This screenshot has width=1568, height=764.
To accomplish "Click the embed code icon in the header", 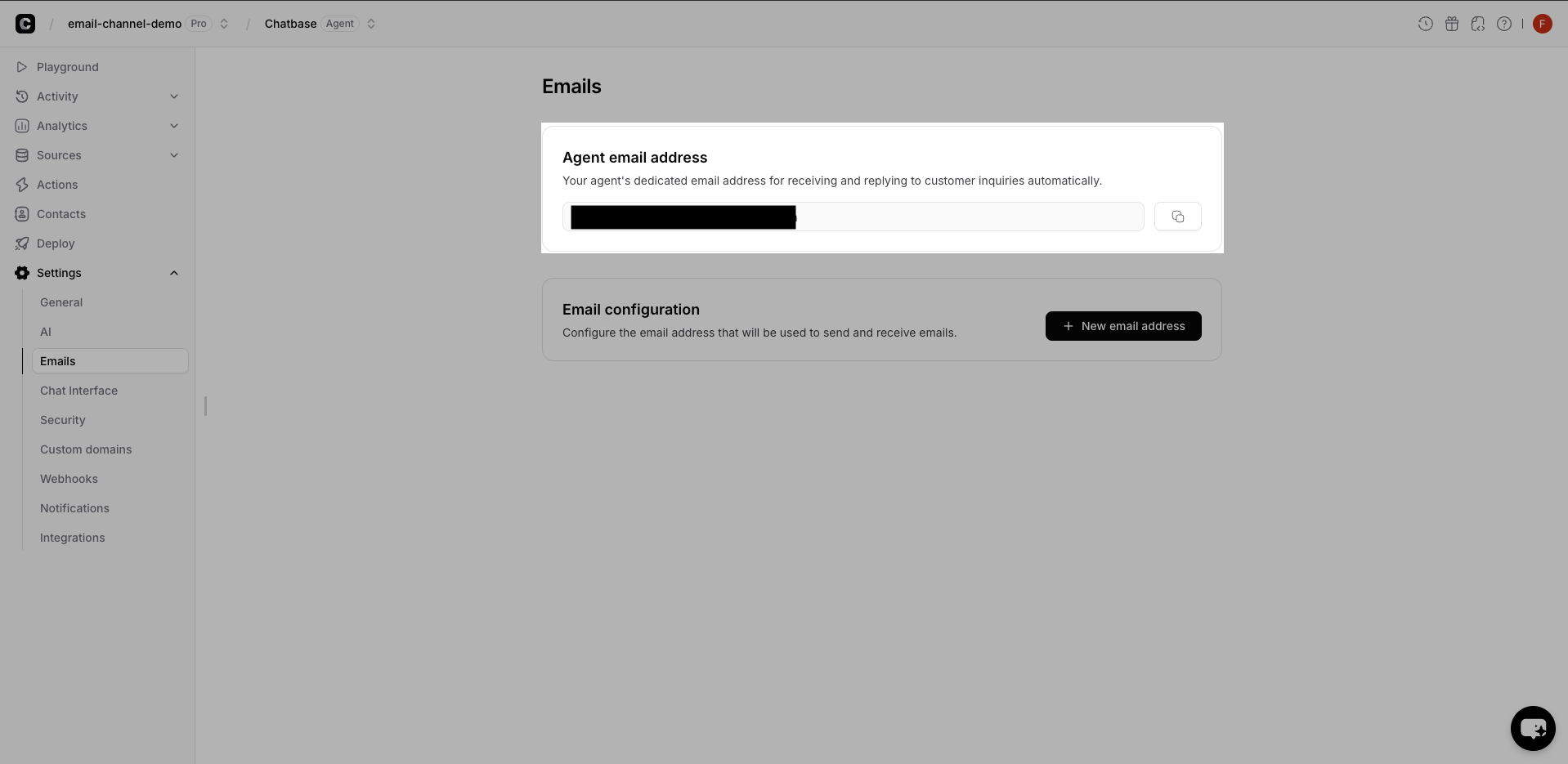I will (x=1478, y=24).
